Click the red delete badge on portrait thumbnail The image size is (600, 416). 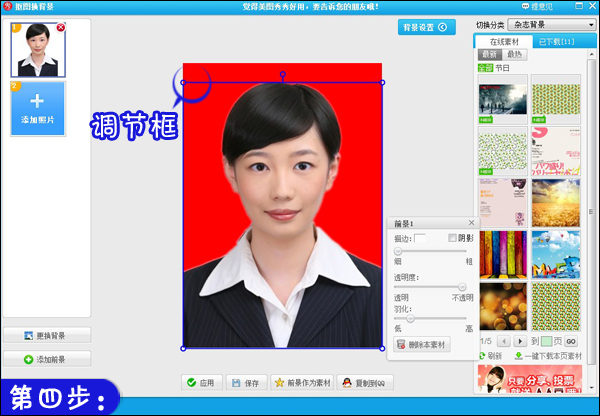coord(61,28)
